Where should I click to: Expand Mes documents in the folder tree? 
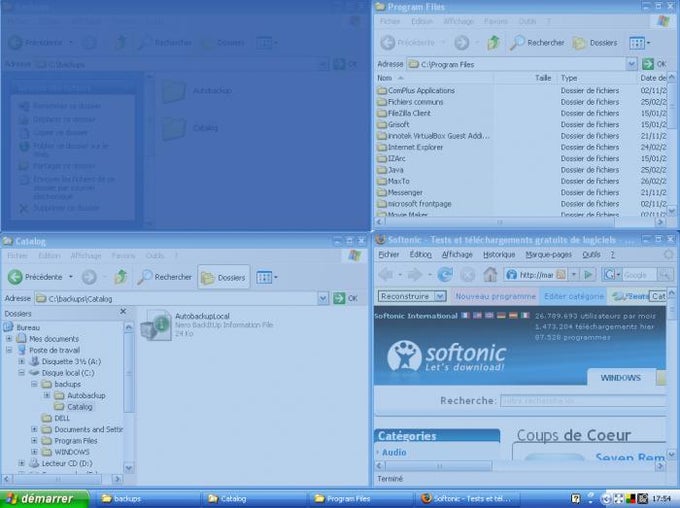coord(9,338)
